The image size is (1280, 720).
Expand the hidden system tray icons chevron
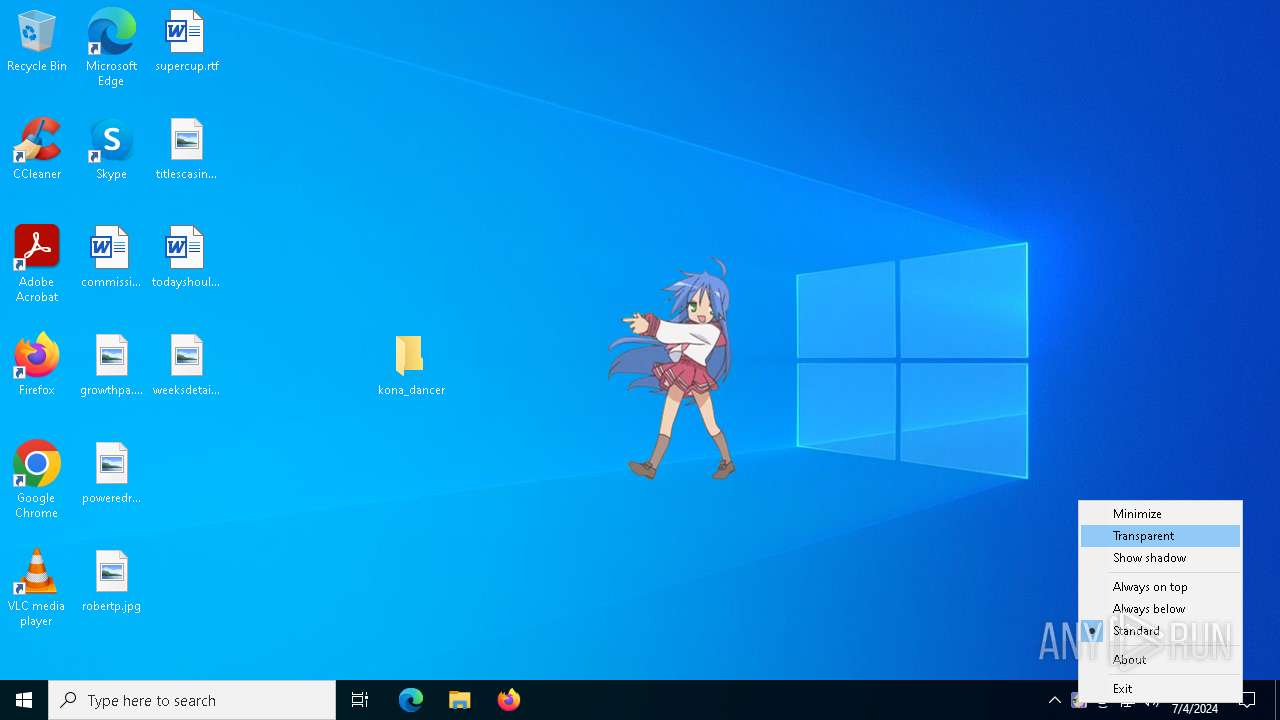[x=1055, y=700]
